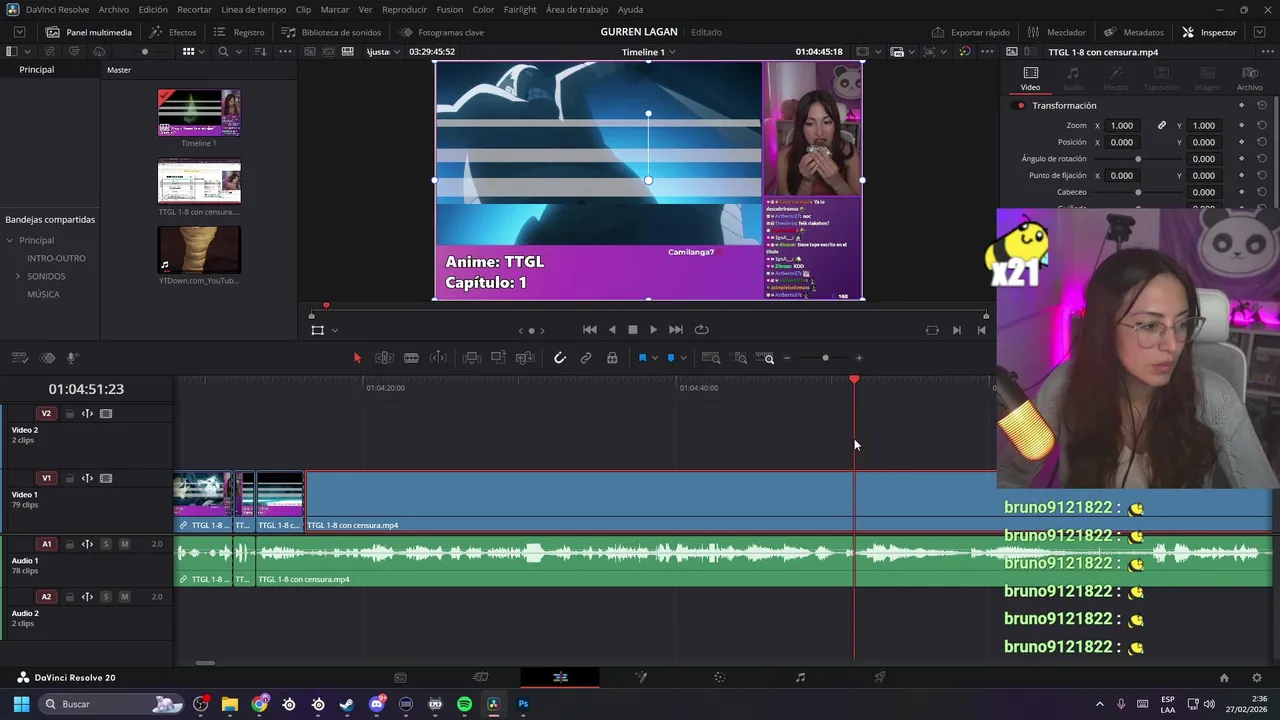This screenshot has height=720, width=1280.
Task: Play the timeline forward
Action: pyautogui.click(x=654, y=330)
